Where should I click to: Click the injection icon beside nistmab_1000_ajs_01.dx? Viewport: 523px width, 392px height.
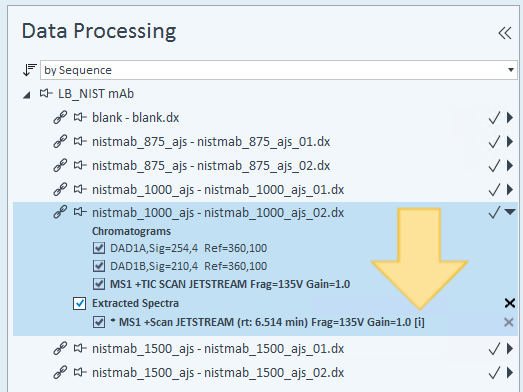[80, 189]
